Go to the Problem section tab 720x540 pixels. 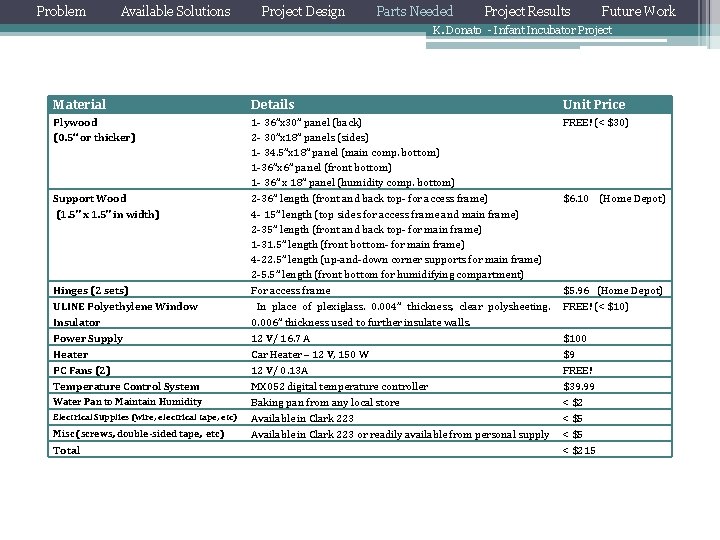point(61,11)
